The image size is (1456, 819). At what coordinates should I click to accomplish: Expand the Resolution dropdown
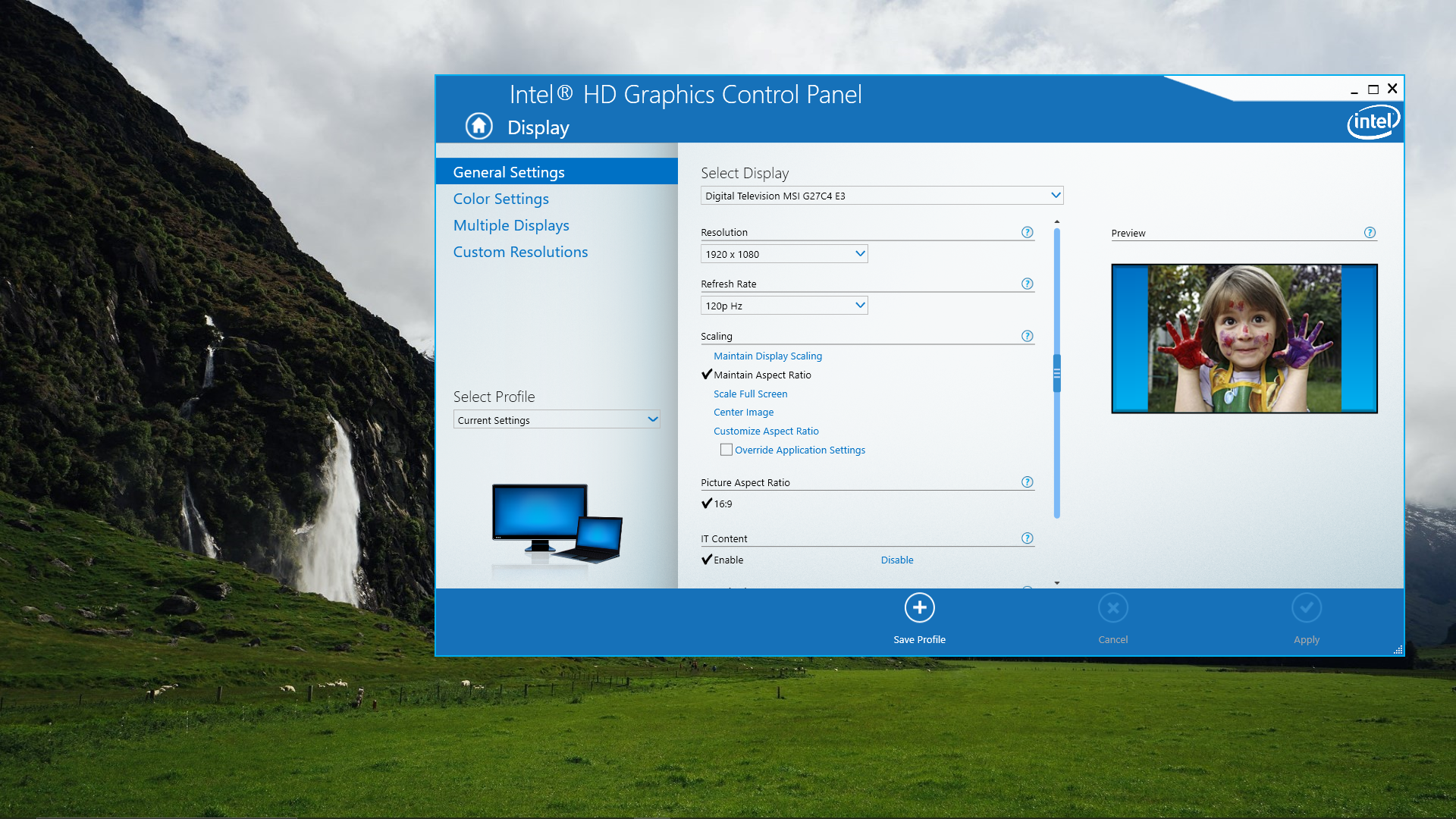coord(783,254)
